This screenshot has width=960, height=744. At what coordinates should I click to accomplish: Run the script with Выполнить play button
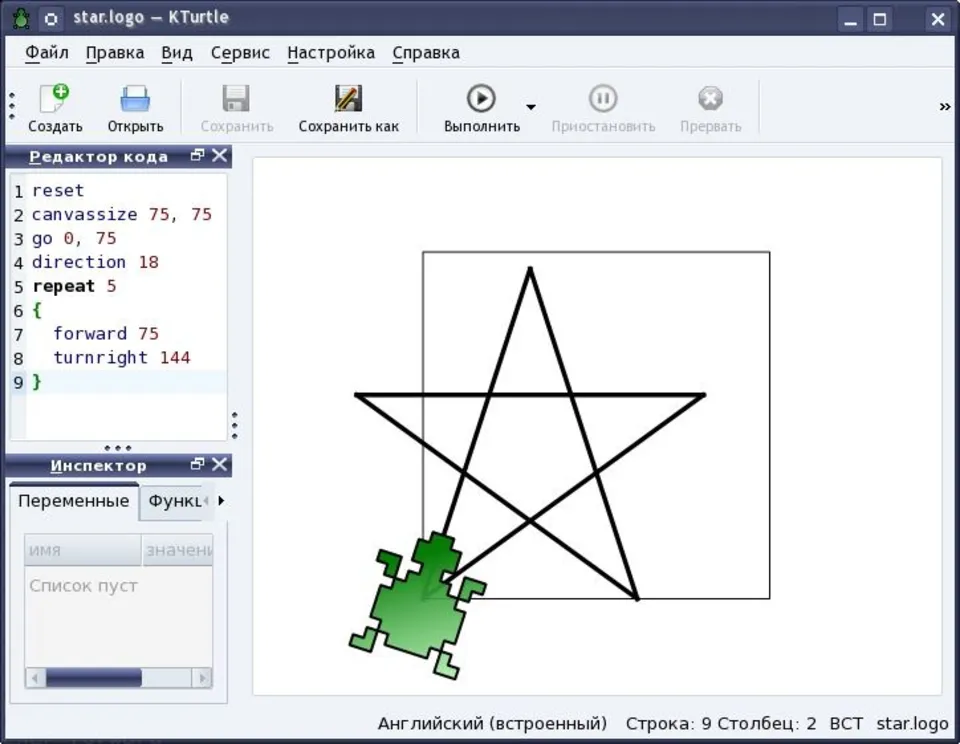481,98
